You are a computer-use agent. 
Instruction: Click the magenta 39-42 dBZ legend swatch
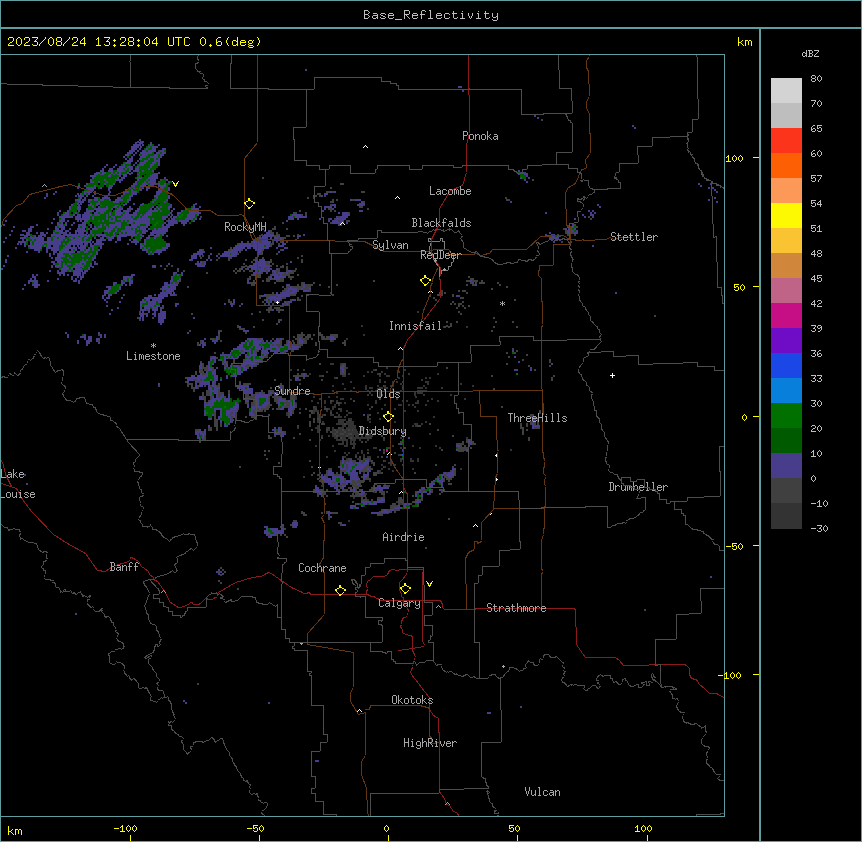pyautogui.click(x=786, y=315)
